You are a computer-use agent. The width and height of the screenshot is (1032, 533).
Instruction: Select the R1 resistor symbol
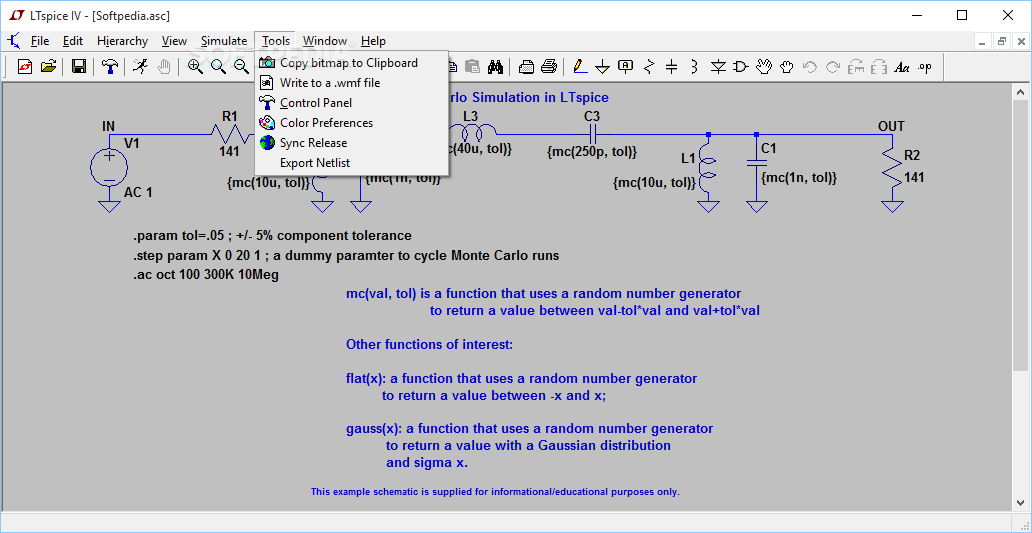230,134
